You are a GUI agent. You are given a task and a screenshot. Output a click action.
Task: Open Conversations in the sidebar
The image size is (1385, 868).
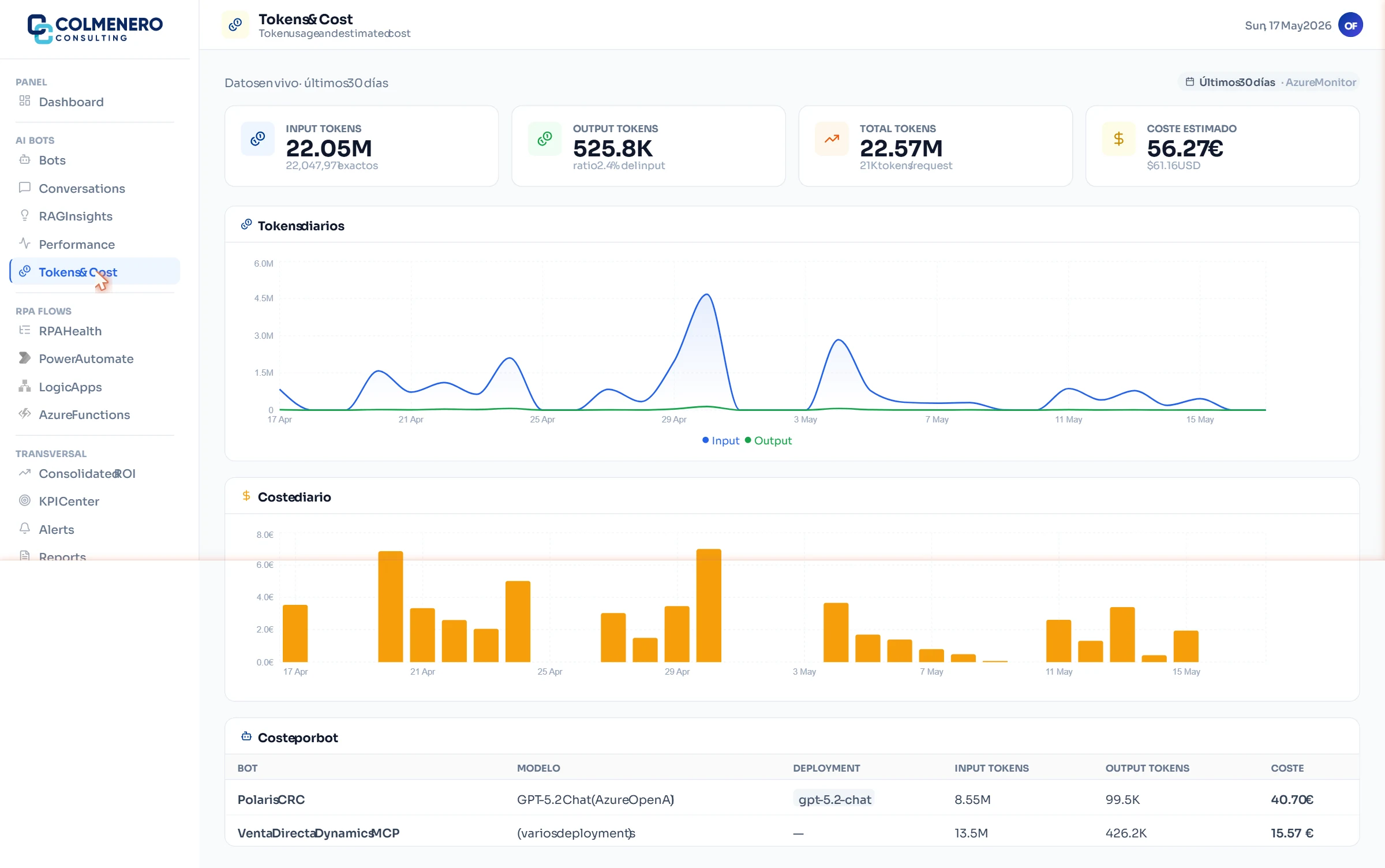point(95,188)
